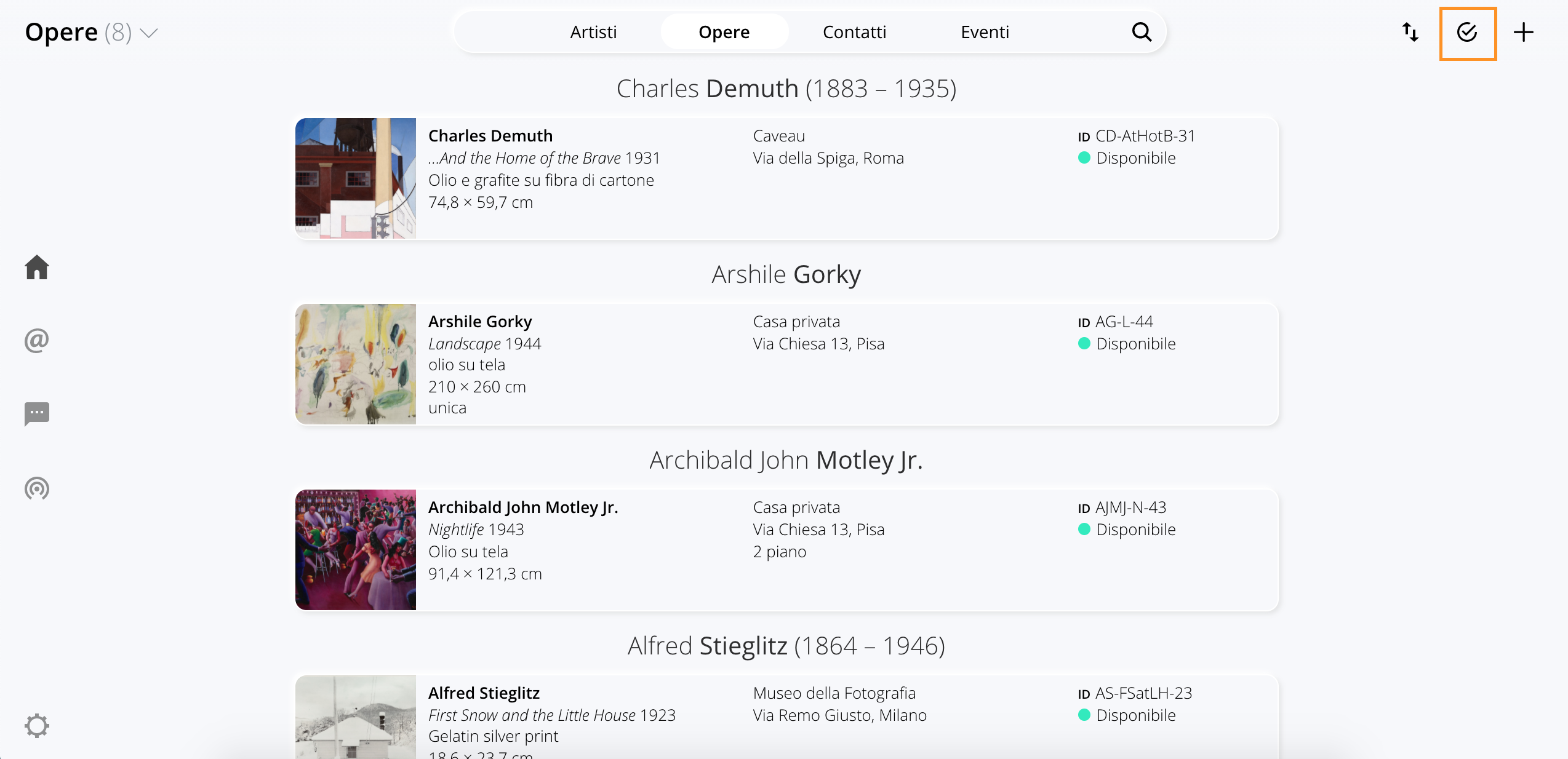Open settings gear icon in sidebar
Viewport: 1568px width, 759px height.
tap(37, 726)
